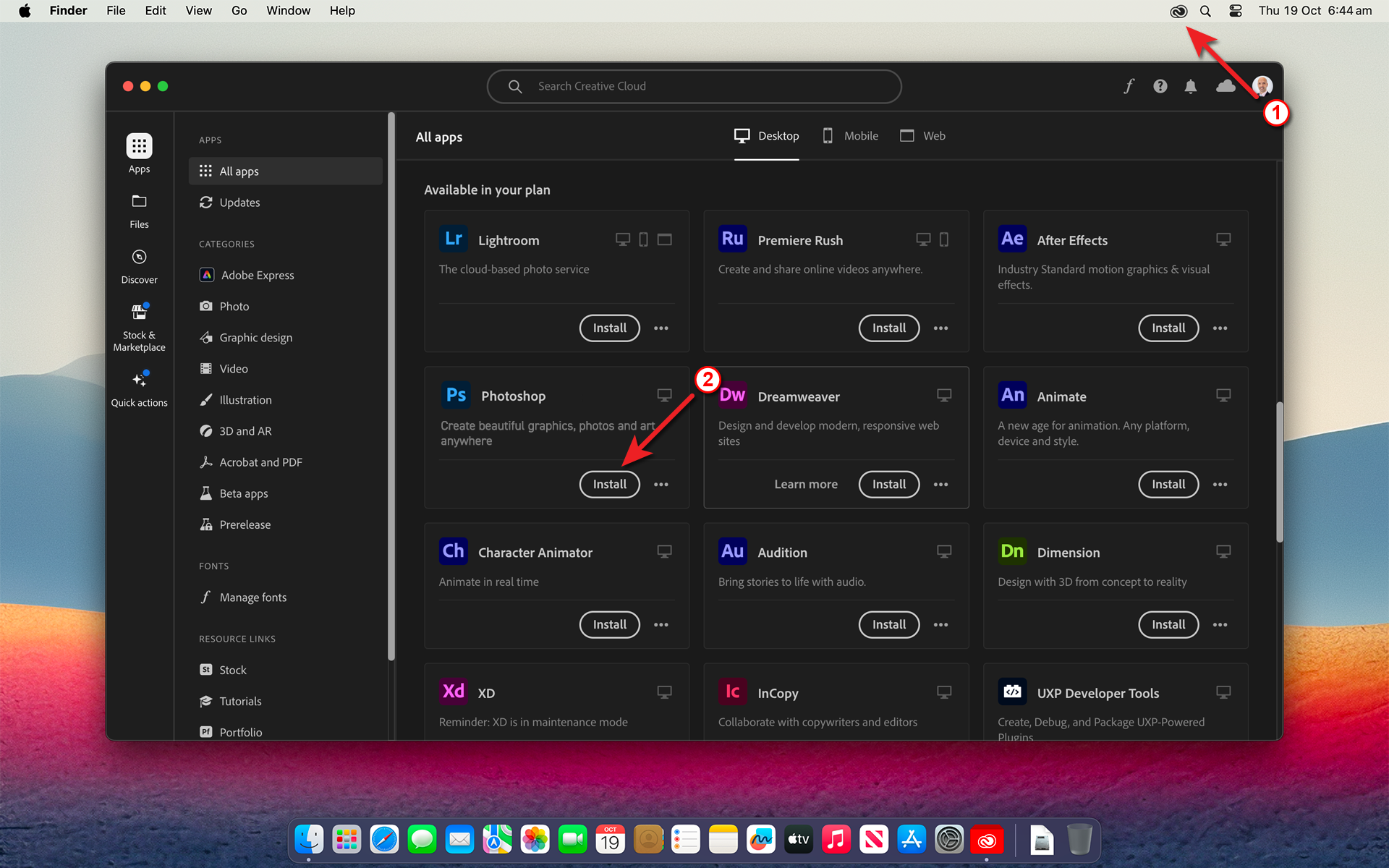Open more options for Character Animator
The width and height of the screenshot is (1389, 868).
tap(661, 625)
